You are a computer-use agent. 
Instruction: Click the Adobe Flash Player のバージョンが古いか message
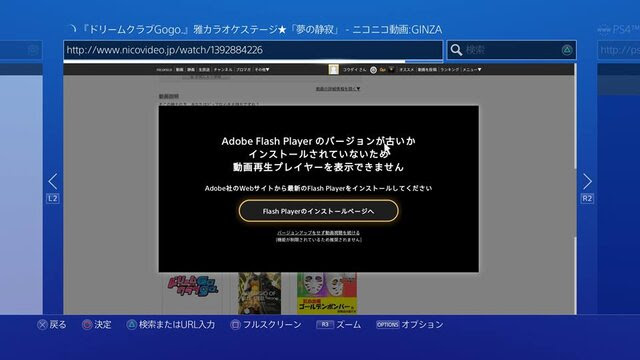click(x=318, y=141)
